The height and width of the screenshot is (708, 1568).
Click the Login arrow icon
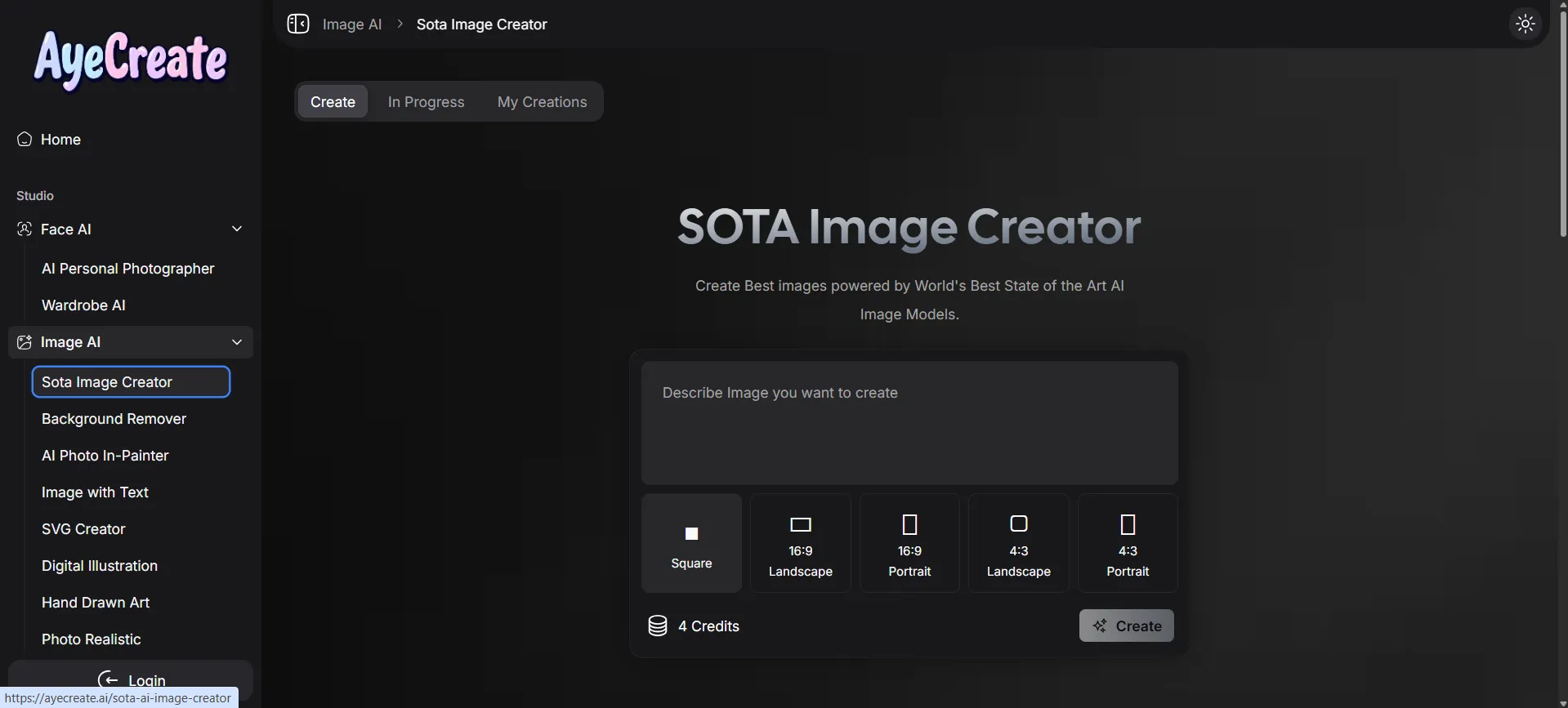pyautogui.click(x=108, y=679)
